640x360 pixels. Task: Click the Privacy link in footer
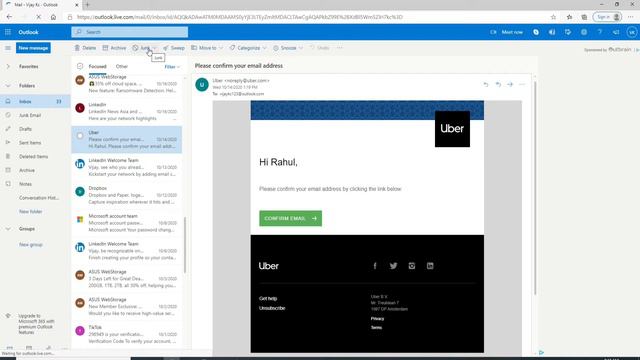coord(378,318)
